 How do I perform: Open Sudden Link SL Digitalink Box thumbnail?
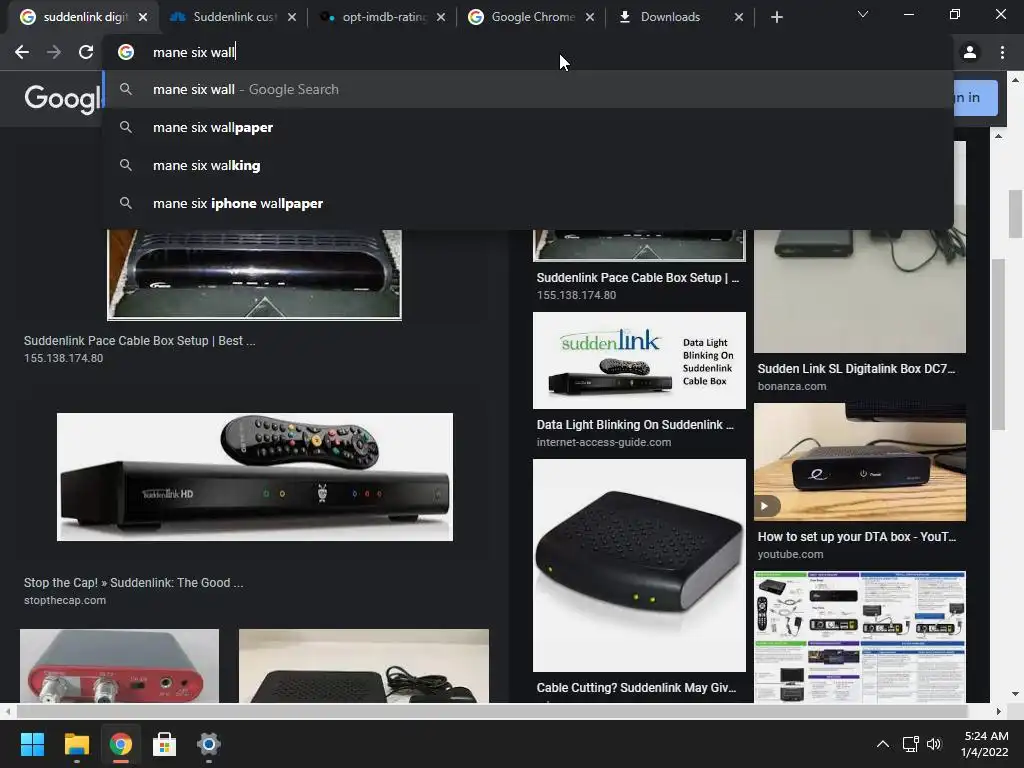click(x=860, y=291)
